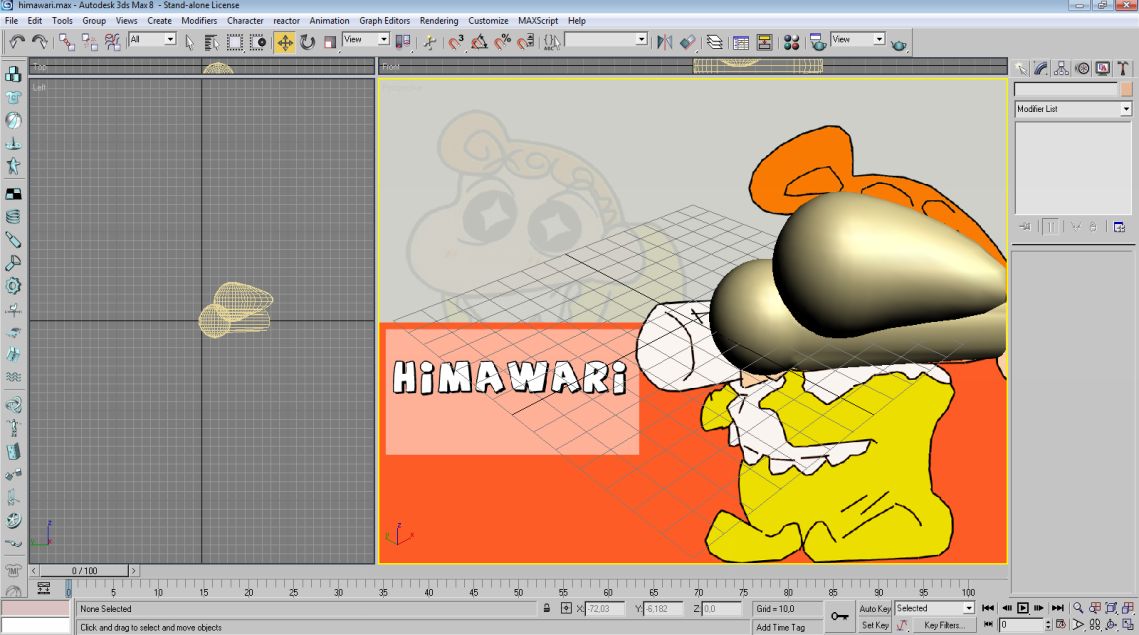
Task: Toggle the selection lock padlock
Action: [546, 608]
